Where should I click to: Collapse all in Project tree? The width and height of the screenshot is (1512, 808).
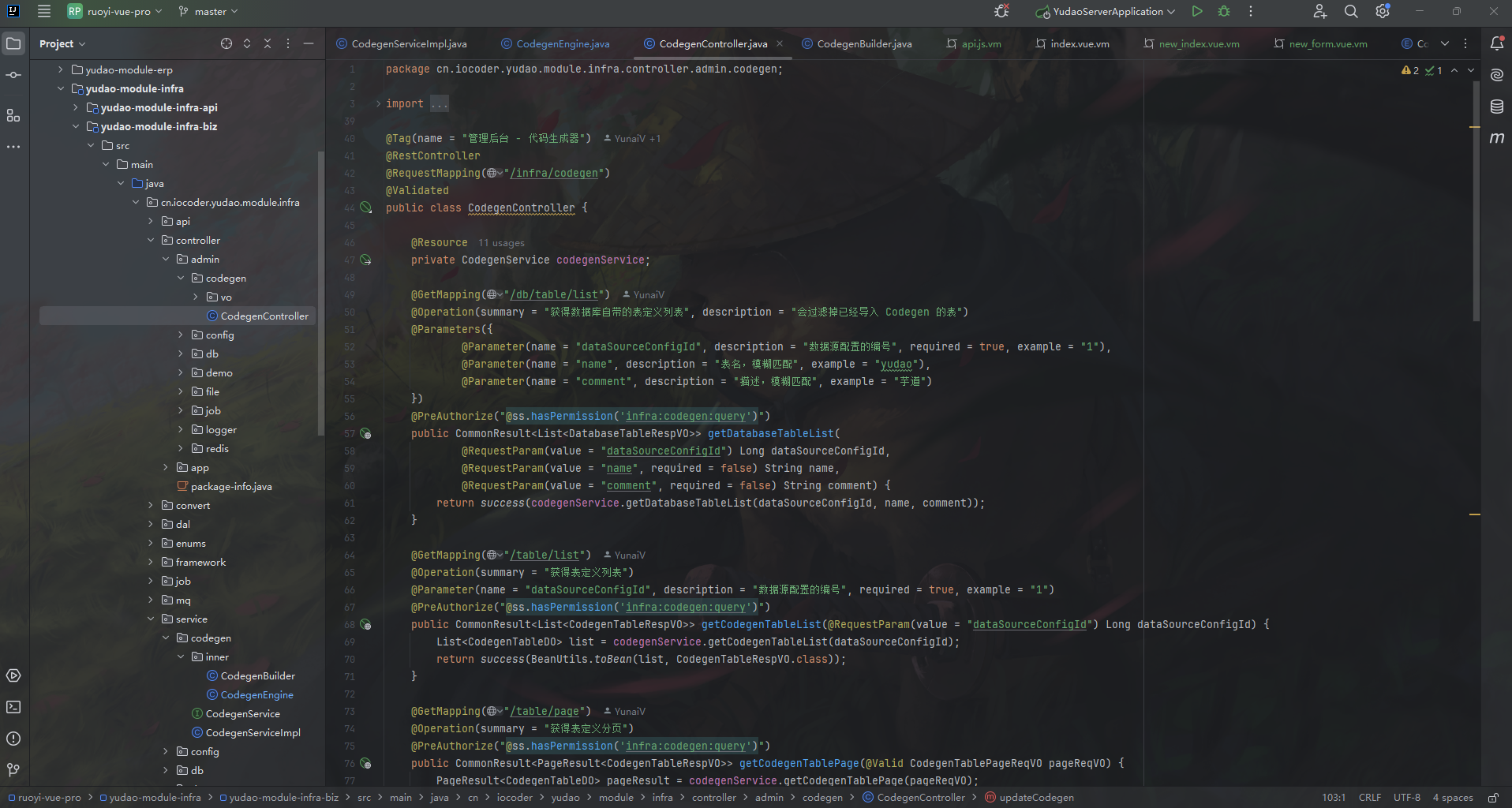click(268, 43)
